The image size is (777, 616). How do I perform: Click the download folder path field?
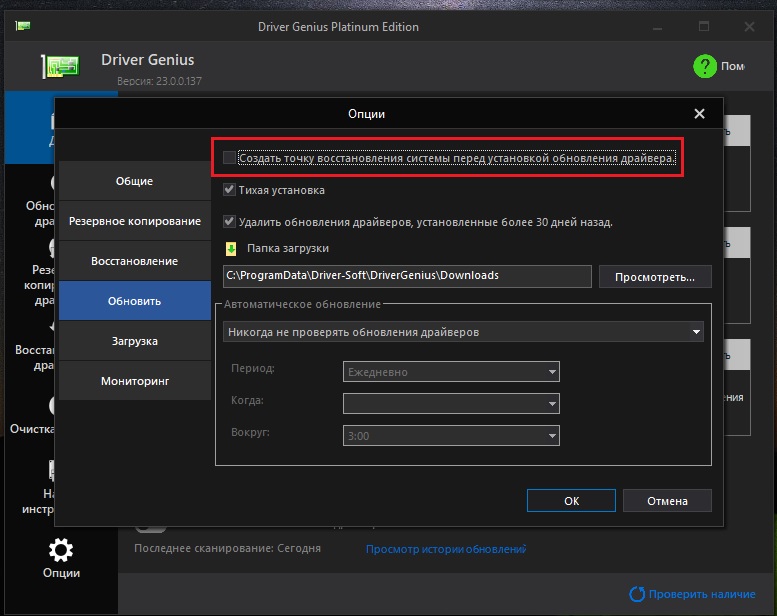coord(407,276)
